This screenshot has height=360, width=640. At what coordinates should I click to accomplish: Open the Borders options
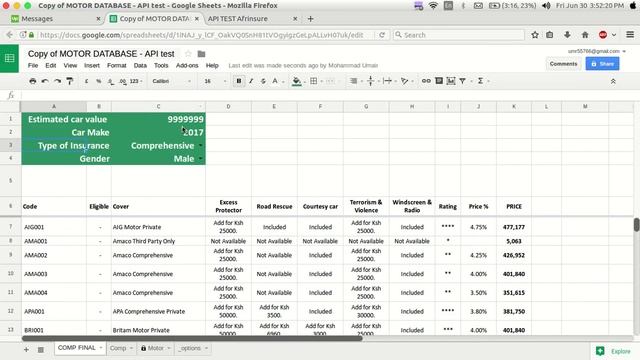click(313, 81)
